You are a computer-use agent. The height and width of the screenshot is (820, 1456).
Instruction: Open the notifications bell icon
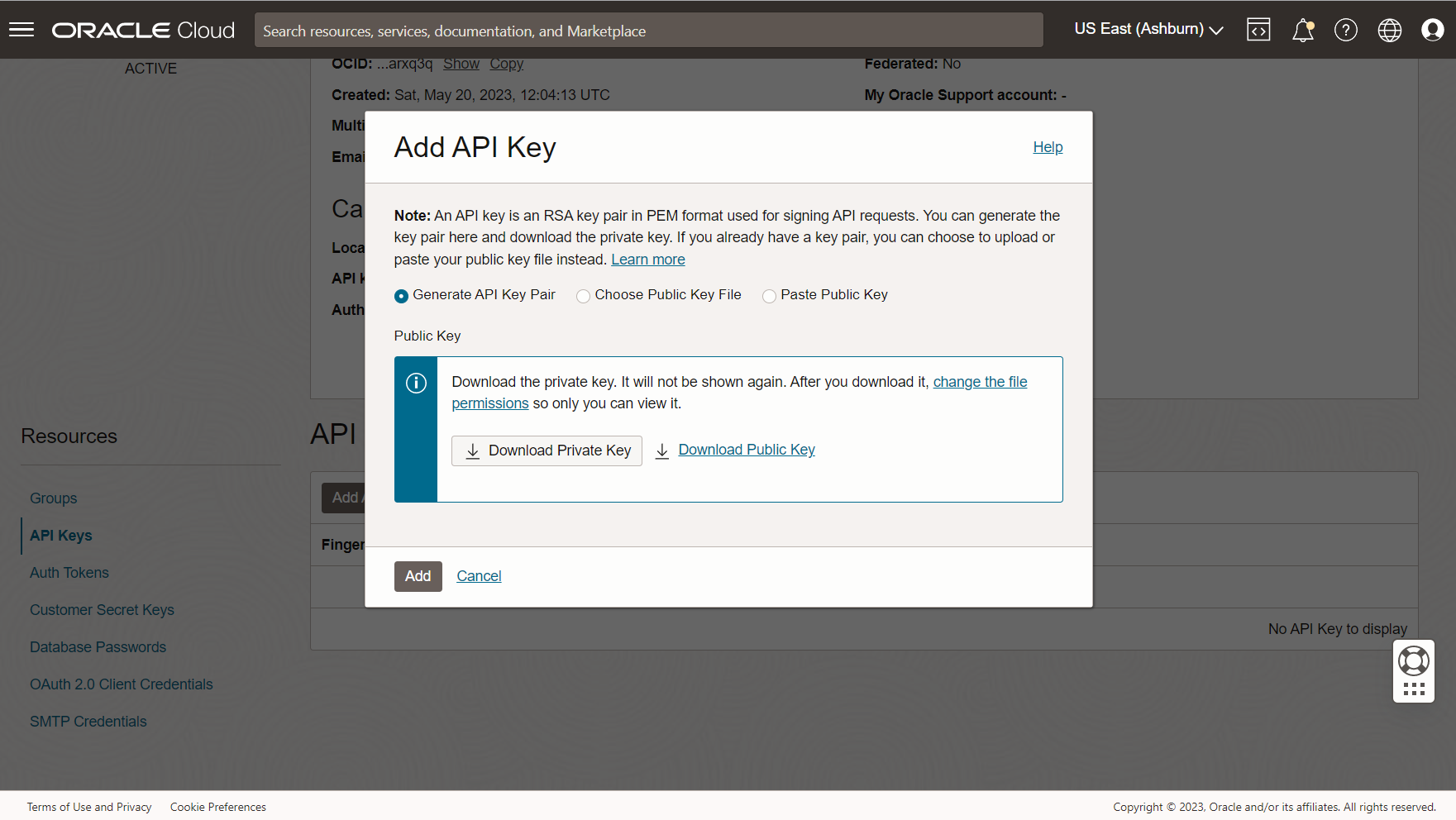[1302, 31]
